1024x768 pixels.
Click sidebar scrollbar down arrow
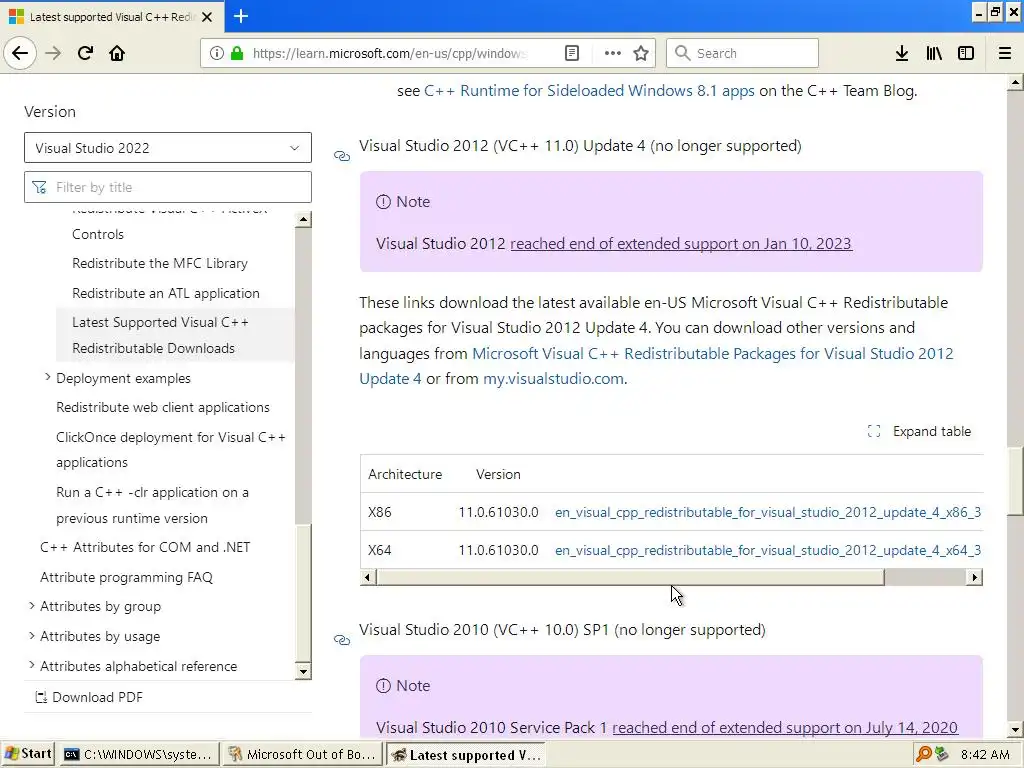pos(303,671)
